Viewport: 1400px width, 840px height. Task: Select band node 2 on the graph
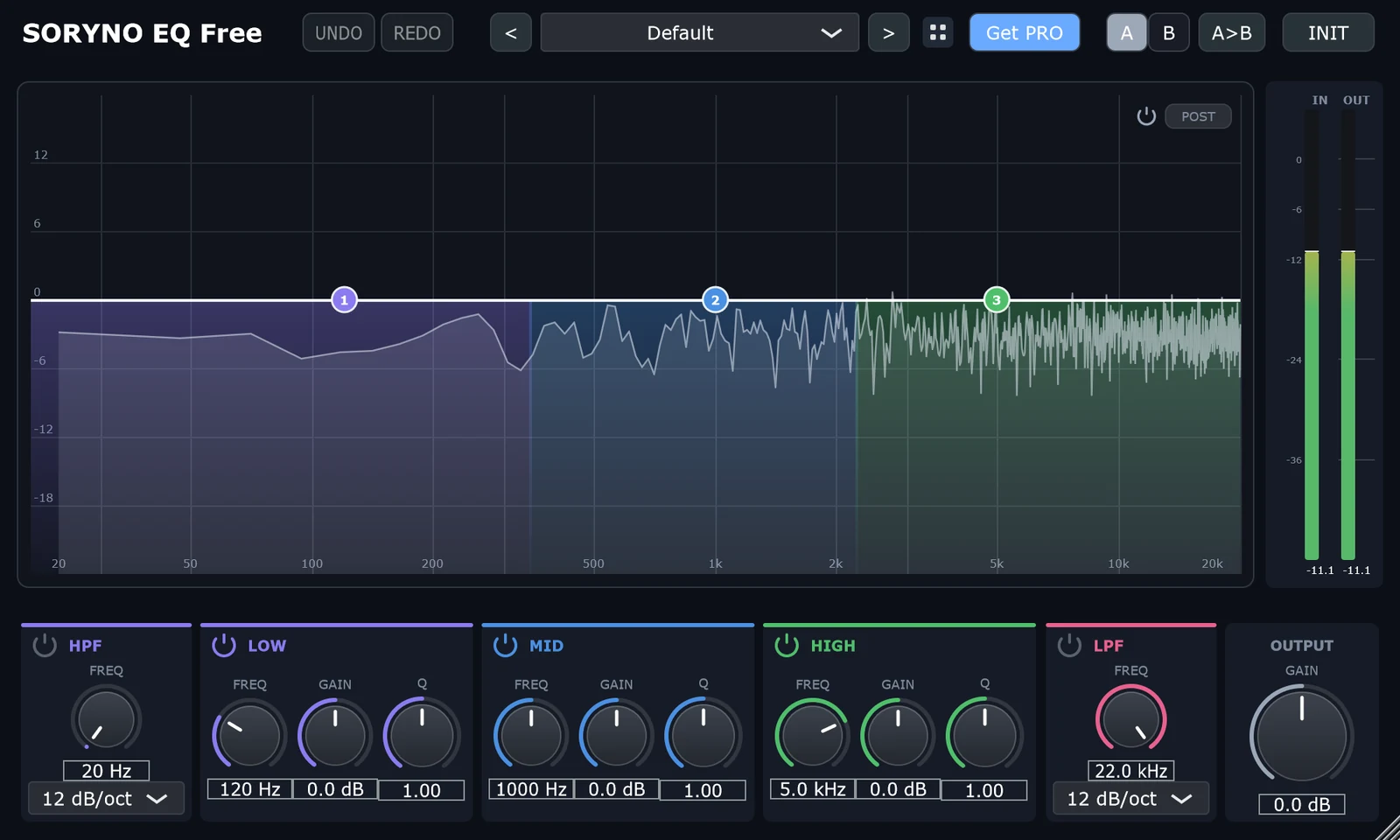pyautogui.click(x=715, y=300)
